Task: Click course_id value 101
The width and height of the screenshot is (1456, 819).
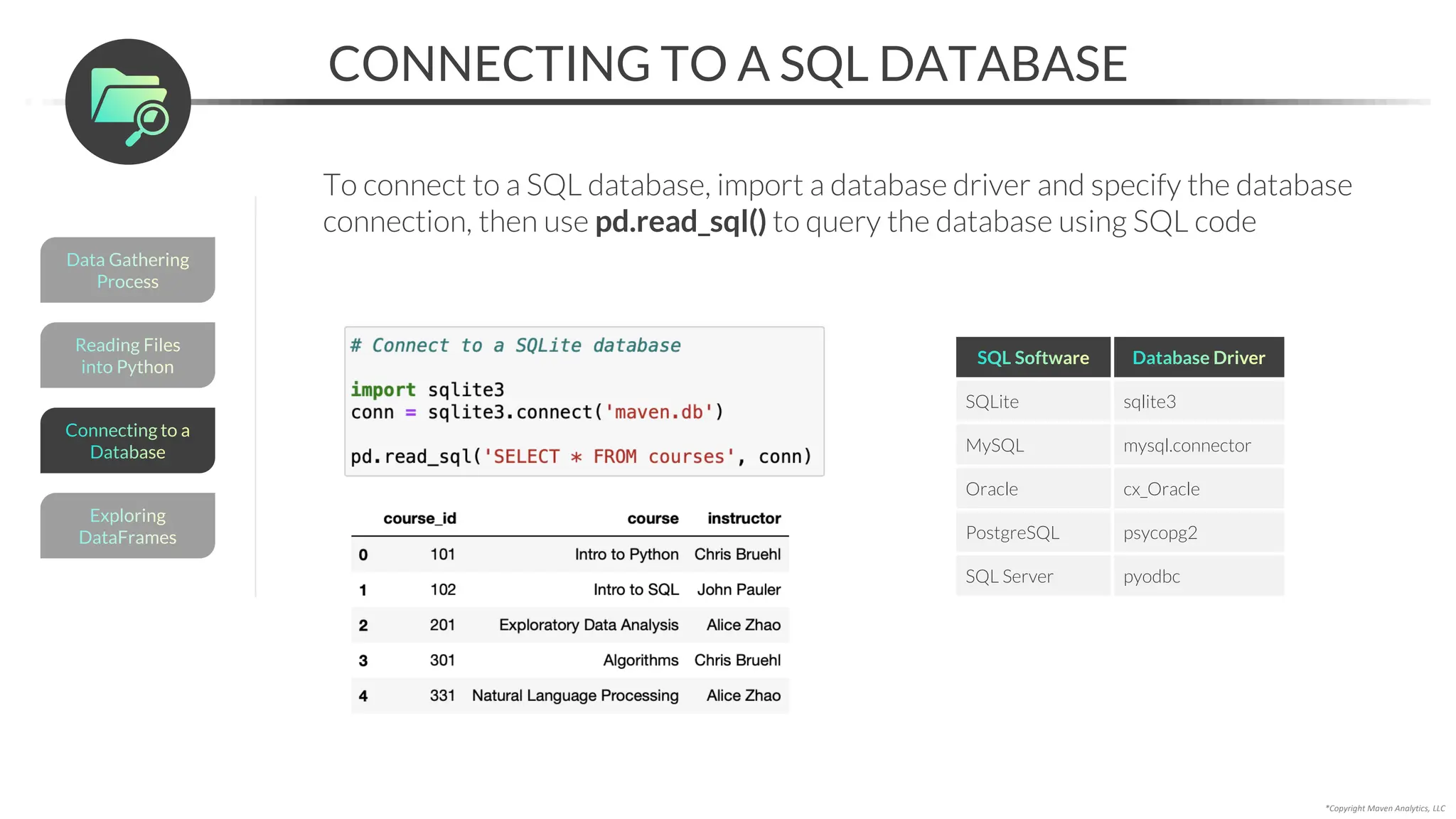Action: [442, 555]
